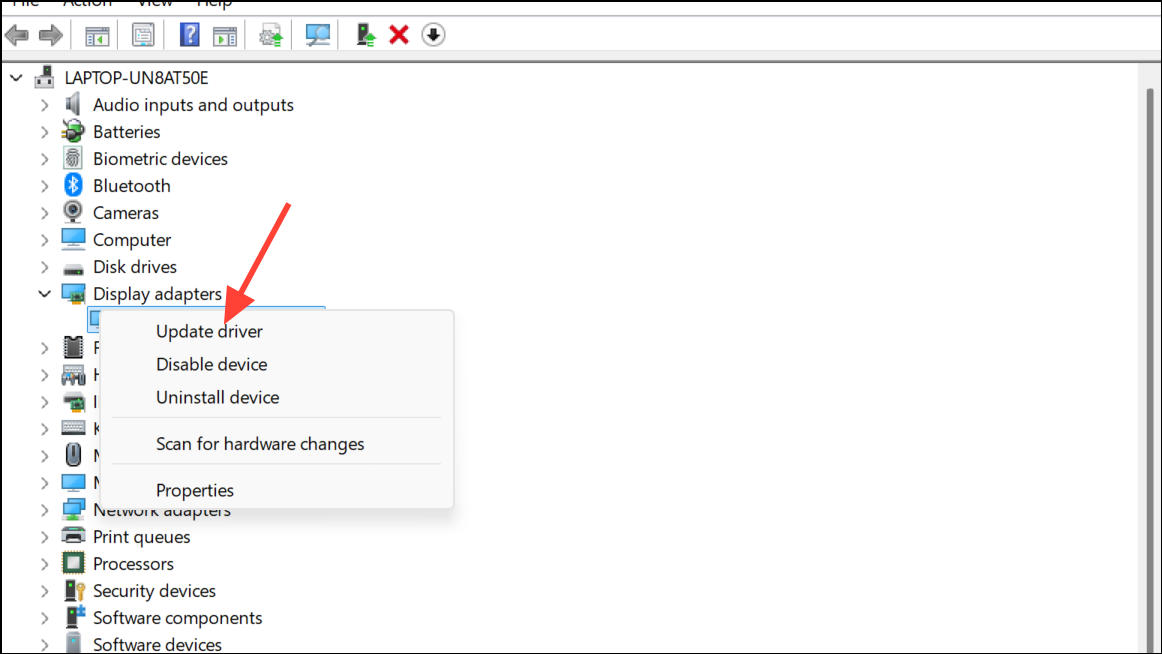Click the red X uninstall device icon
1162x654 pixels.
tap(399, 36)
